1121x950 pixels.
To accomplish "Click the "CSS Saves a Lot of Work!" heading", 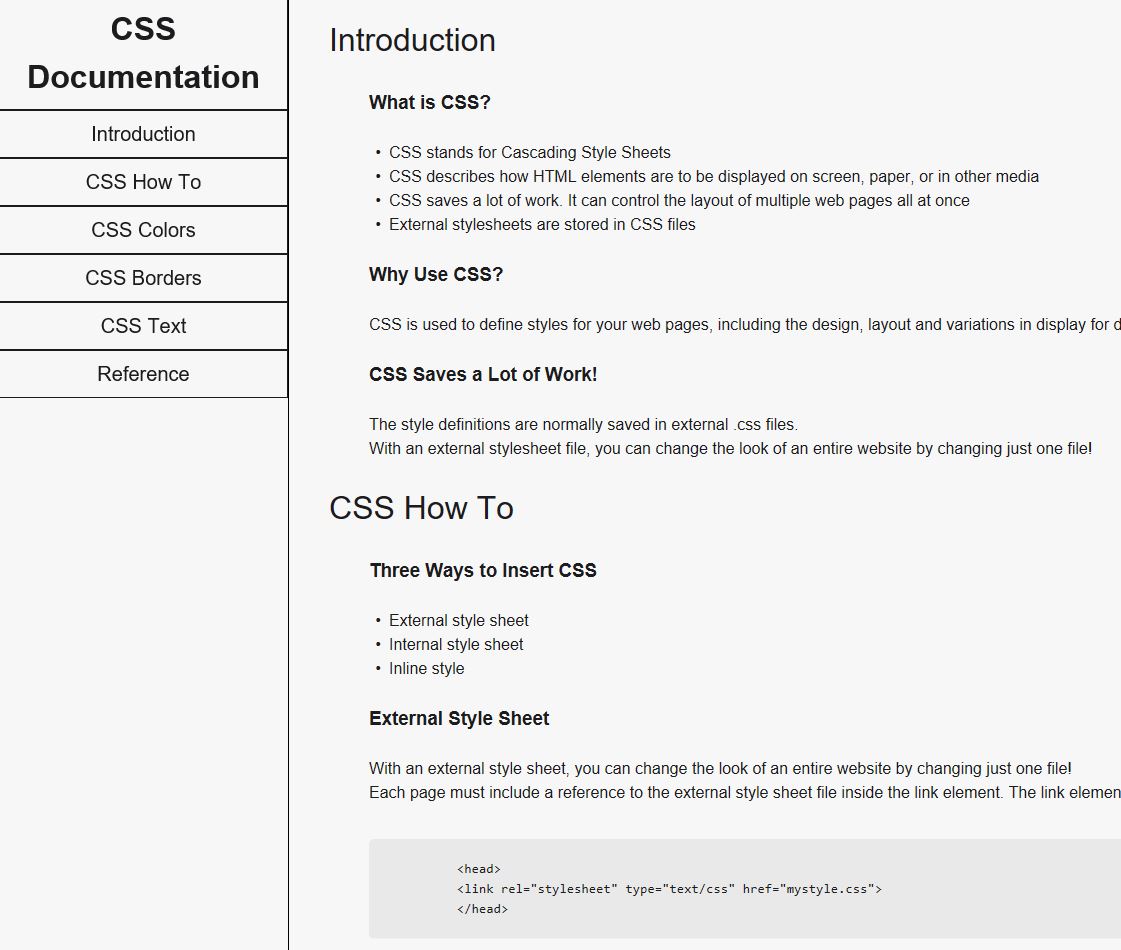I will pyautogui.click(x=483, y=375).
